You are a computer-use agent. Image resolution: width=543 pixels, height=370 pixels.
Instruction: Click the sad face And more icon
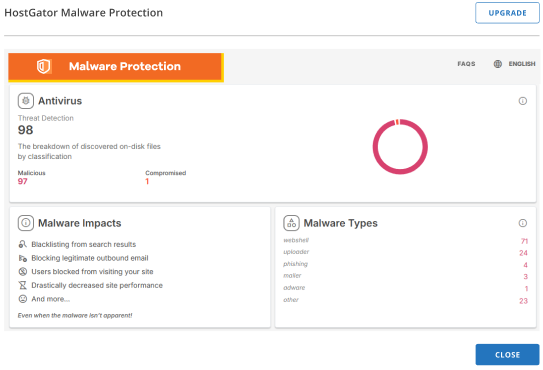click(23, 299)
